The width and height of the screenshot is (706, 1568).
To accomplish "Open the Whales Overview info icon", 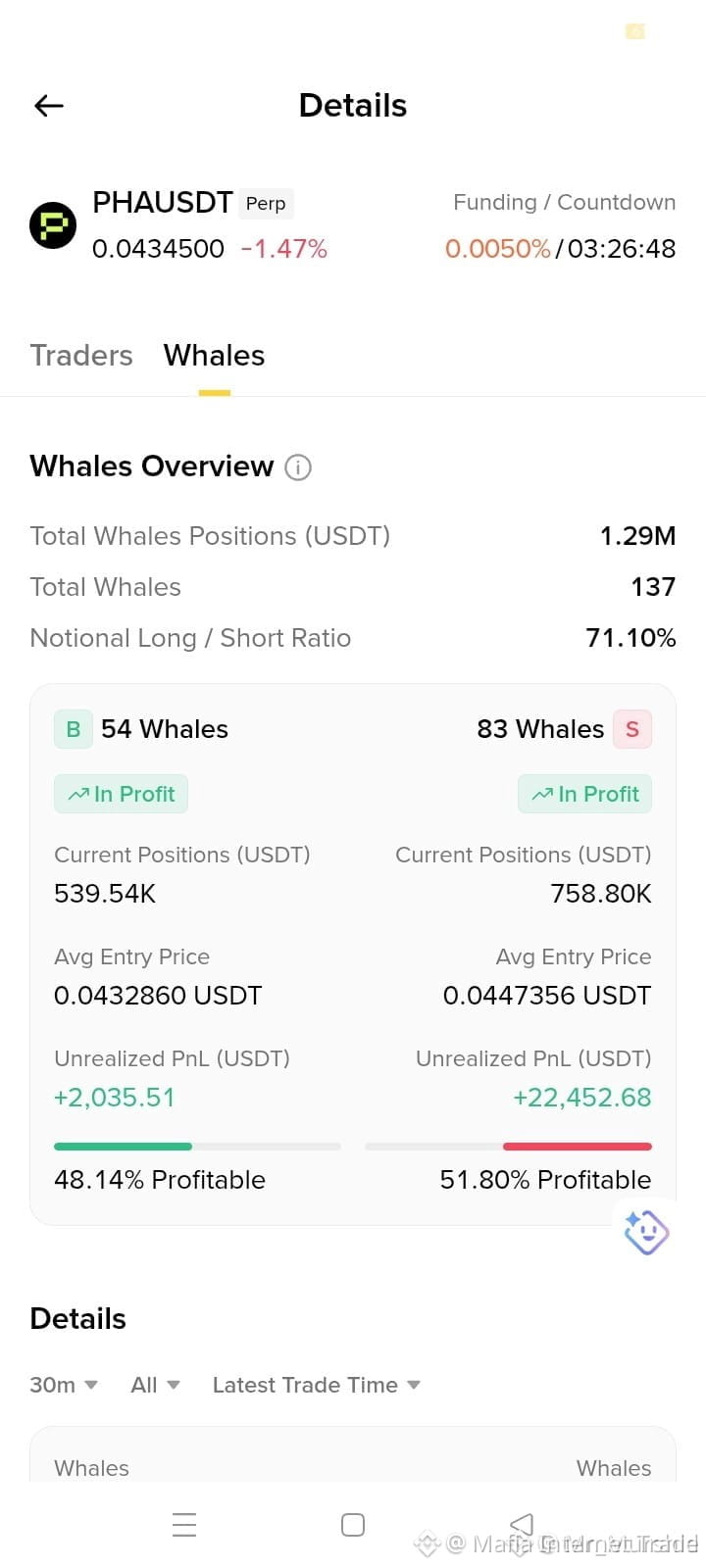I will point(298,467).
